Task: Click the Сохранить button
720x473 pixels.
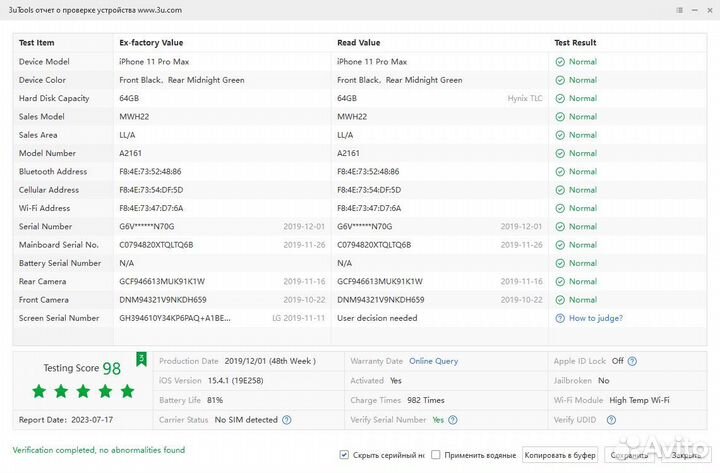Action: click(629, 455)
